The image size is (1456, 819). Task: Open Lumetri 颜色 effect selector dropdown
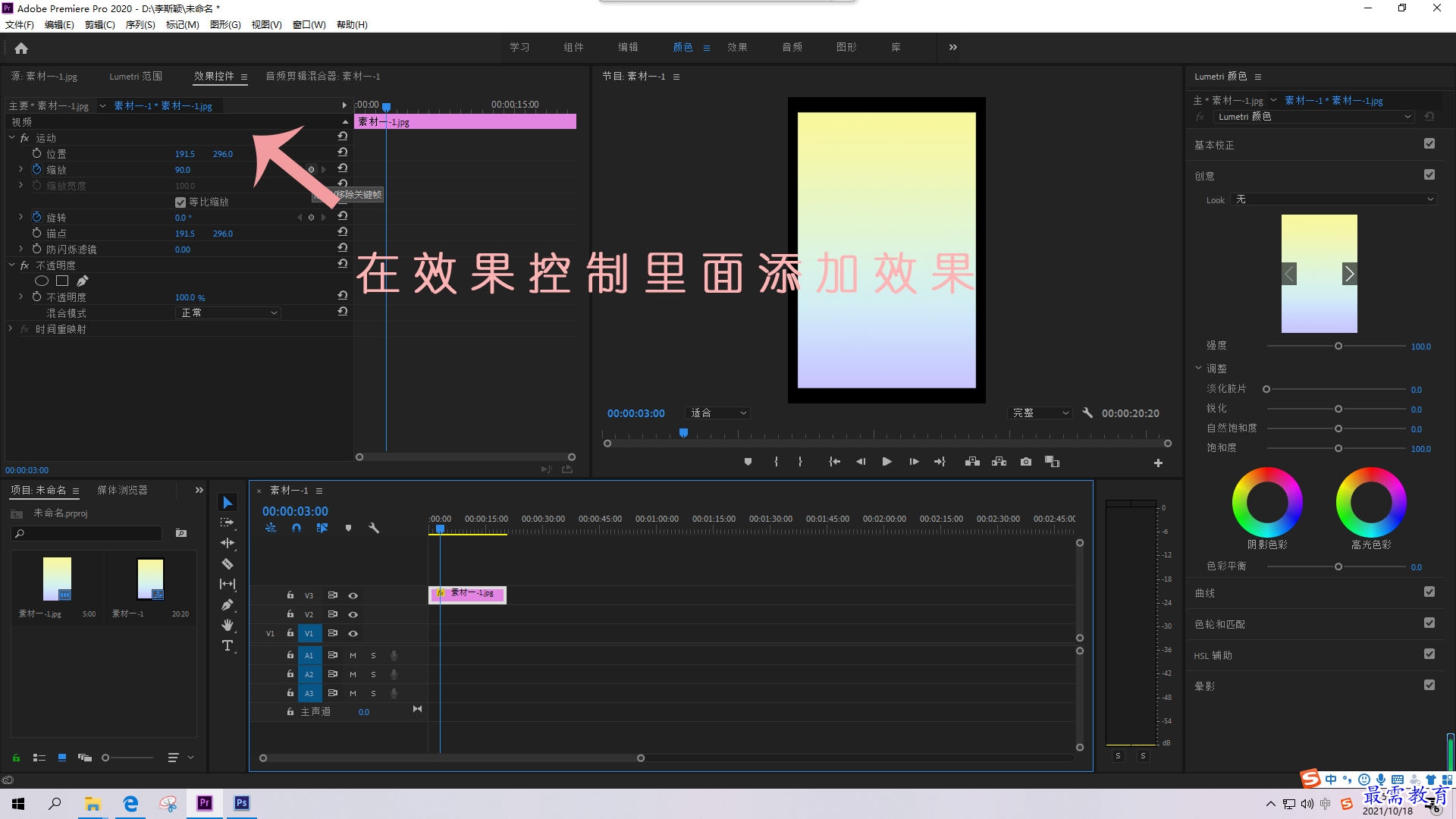pyautogui.click(x=1313, y=117)
